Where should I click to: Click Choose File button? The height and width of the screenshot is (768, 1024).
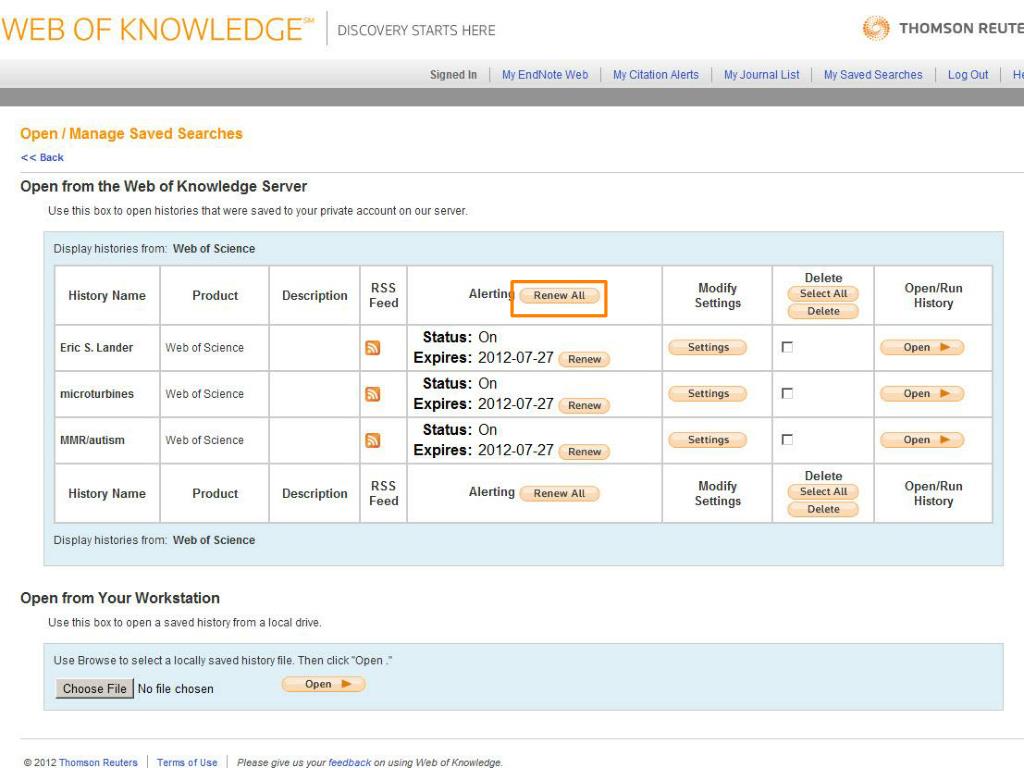(x=95, y=688)
